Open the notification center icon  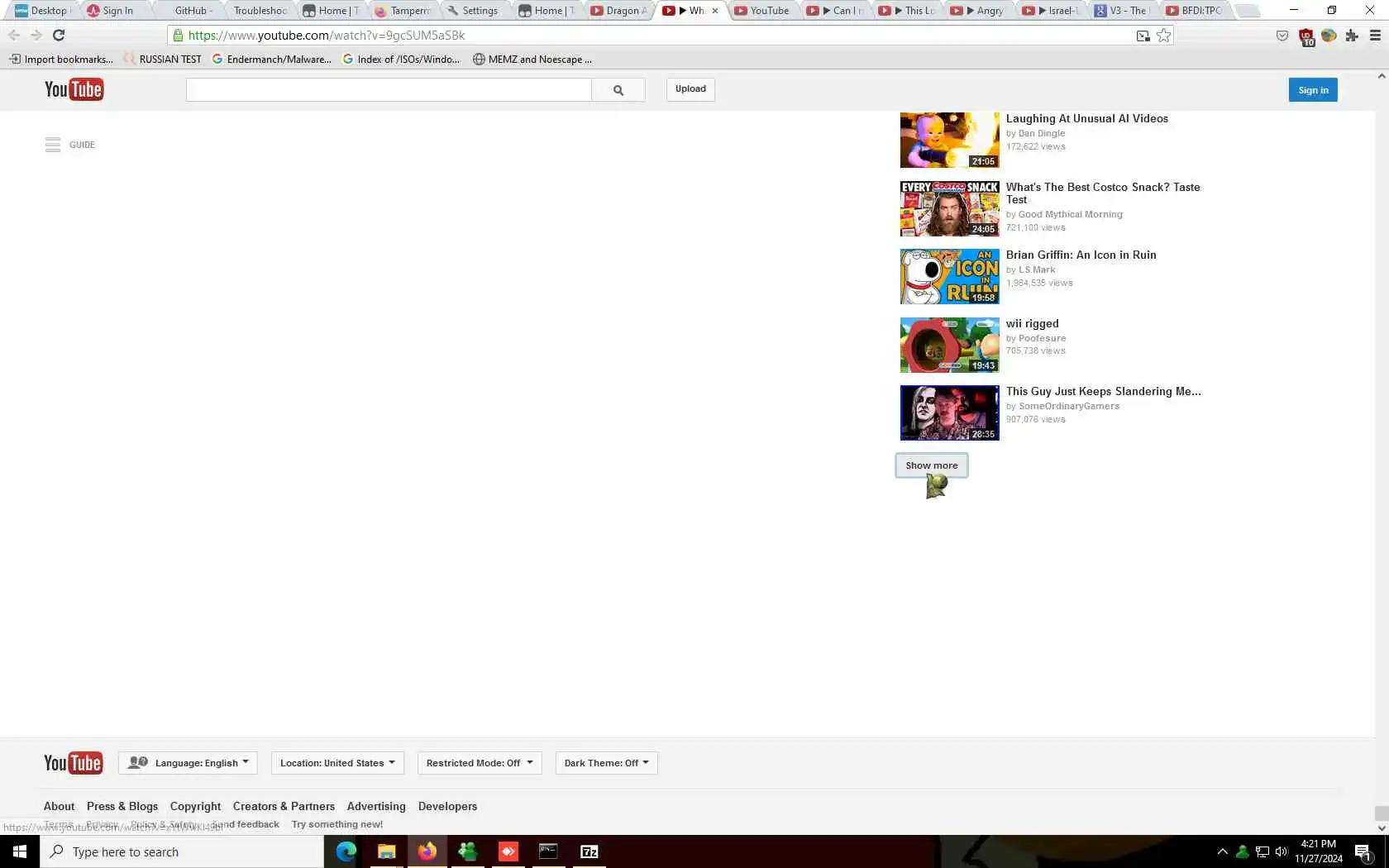(x=1363, y=852)
